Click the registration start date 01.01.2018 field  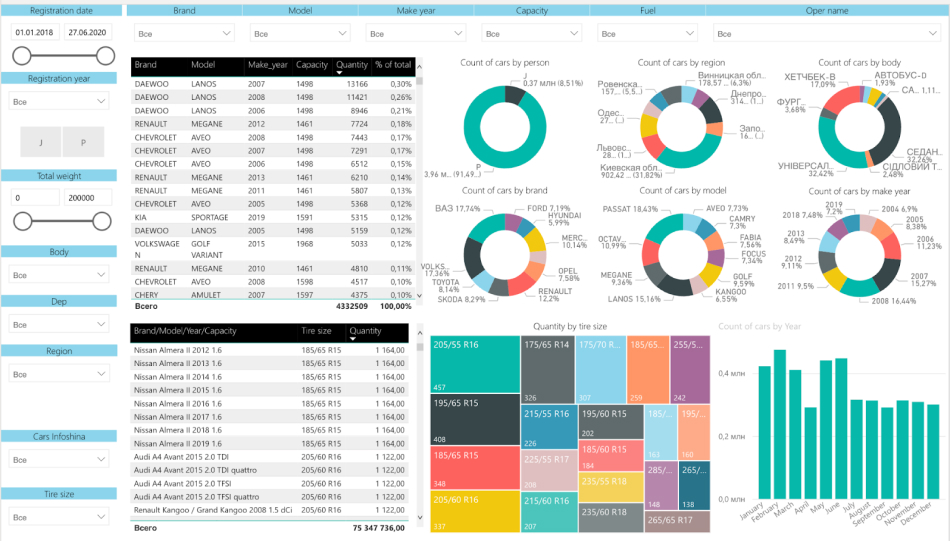[x=35, y=32]
